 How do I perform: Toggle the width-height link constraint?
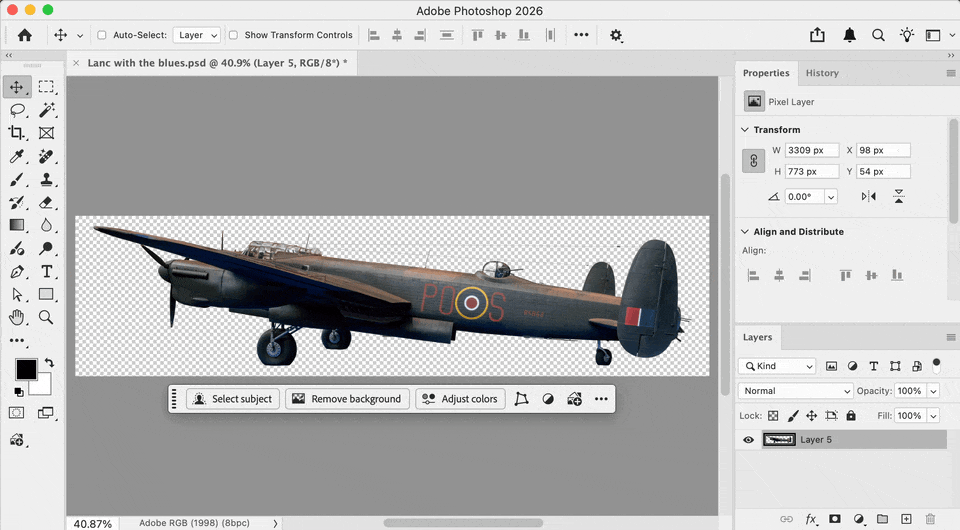(754, 161)
